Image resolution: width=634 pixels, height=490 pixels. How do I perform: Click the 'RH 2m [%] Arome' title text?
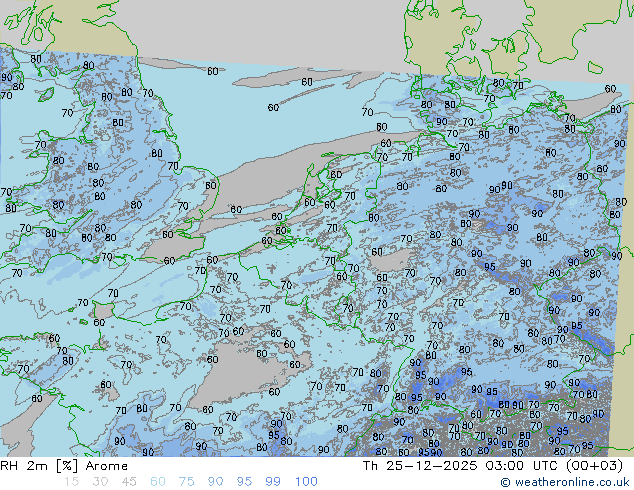click(64, 466)
